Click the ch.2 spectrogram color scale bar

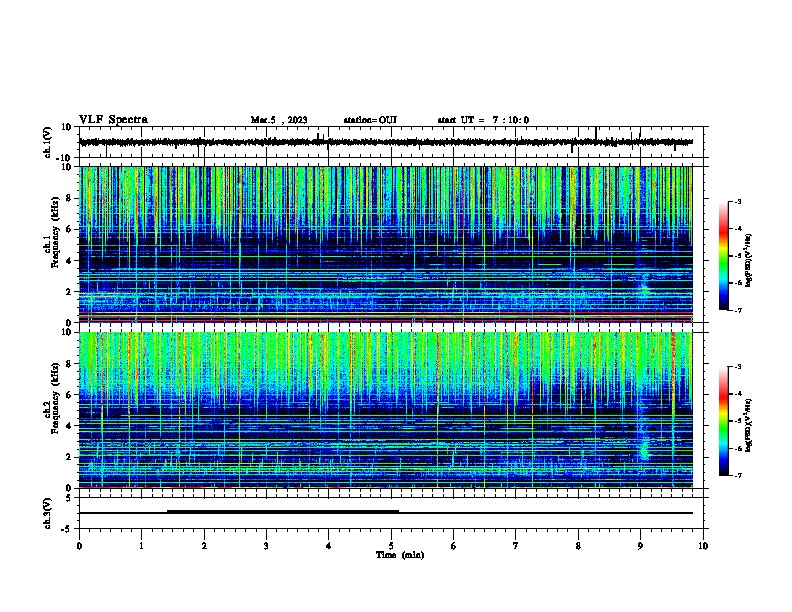[x=723, y=421]
